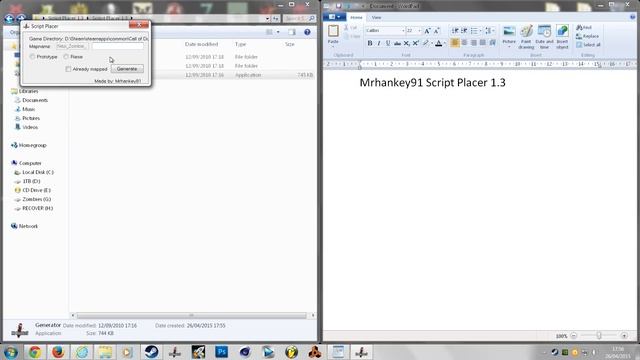Click Replace in WordPad Editing group
The width and height of the screenshot is (640, 360).
tap(587, 36)
